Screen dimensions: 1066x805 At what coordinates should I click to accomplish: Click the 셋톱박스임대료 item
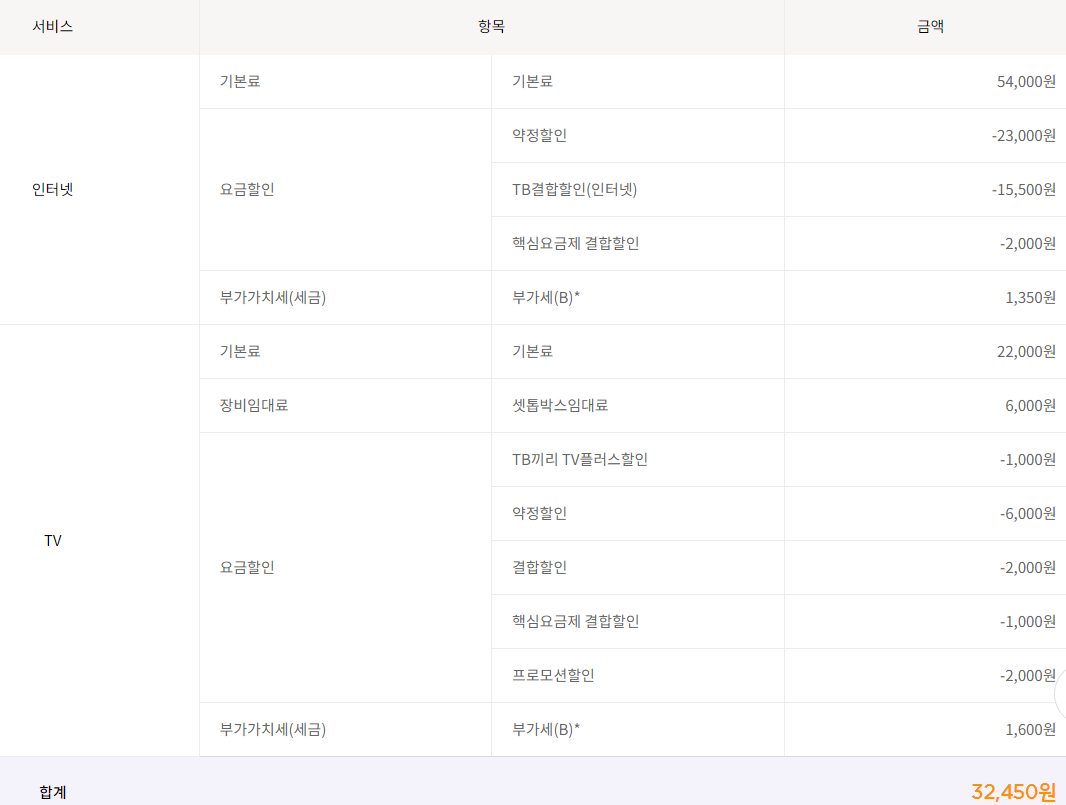coord(560,405)
